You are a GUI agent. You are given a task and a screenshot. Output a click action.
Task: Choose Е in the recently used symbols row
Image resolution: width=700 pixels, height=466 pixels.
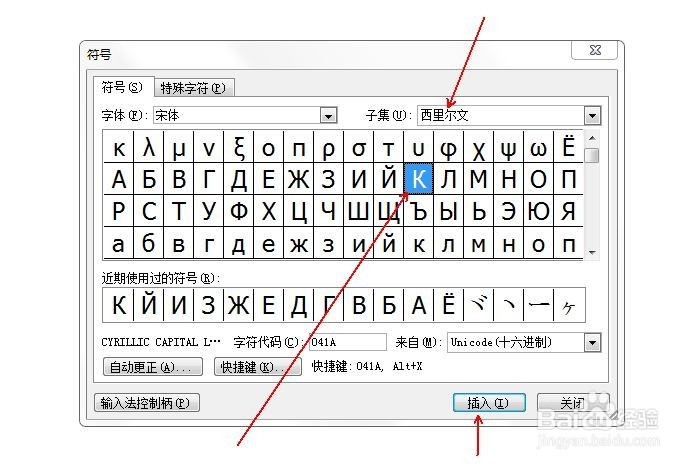(268, 305)
